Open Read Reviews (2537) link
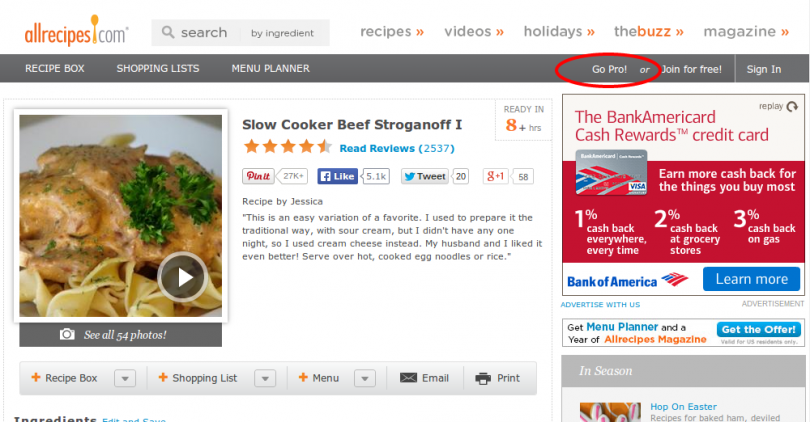 pos(397,148)
